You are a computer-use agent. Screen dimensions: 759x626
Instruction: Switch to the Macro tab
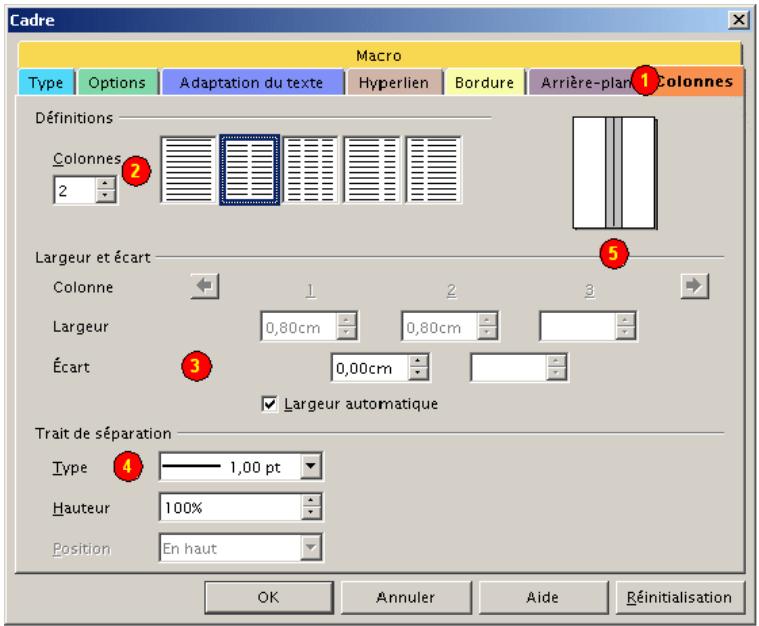(x=379, y=55)
